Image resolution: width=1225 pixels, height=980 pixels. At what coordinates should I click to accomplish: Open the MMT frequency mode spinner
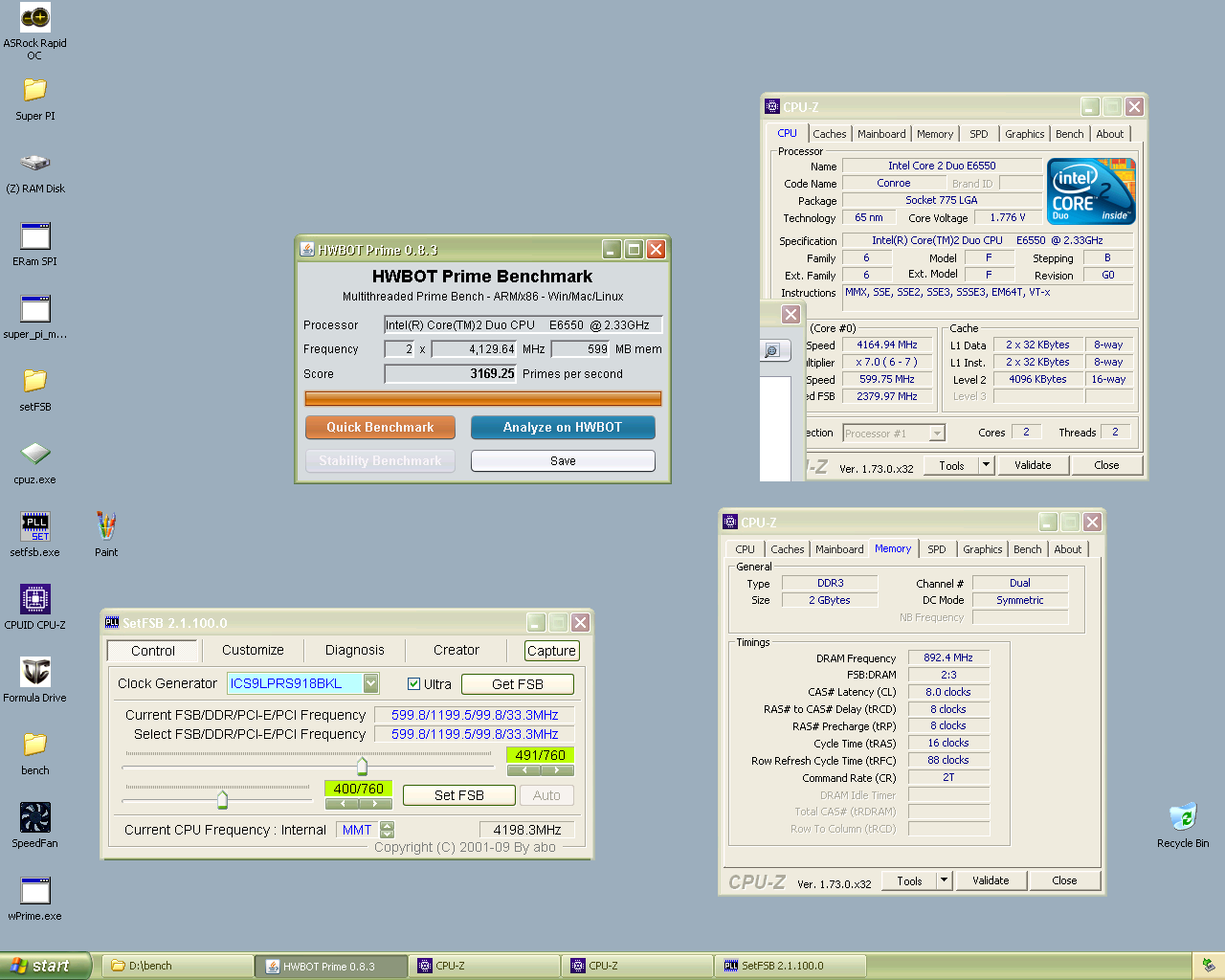tap(387, 830)
